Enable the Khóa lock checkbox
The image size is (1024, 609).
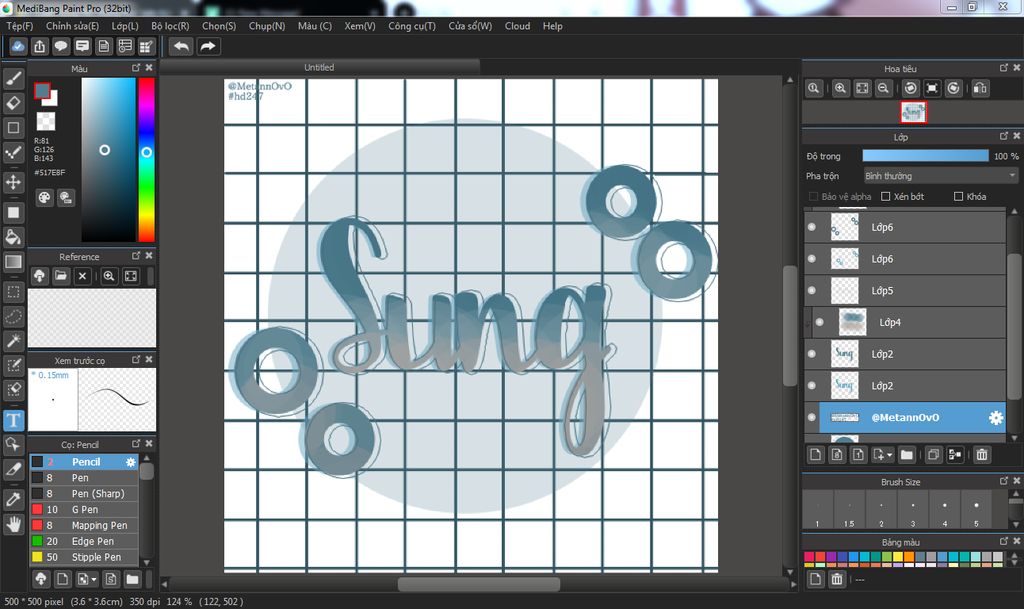coord(958,197)
